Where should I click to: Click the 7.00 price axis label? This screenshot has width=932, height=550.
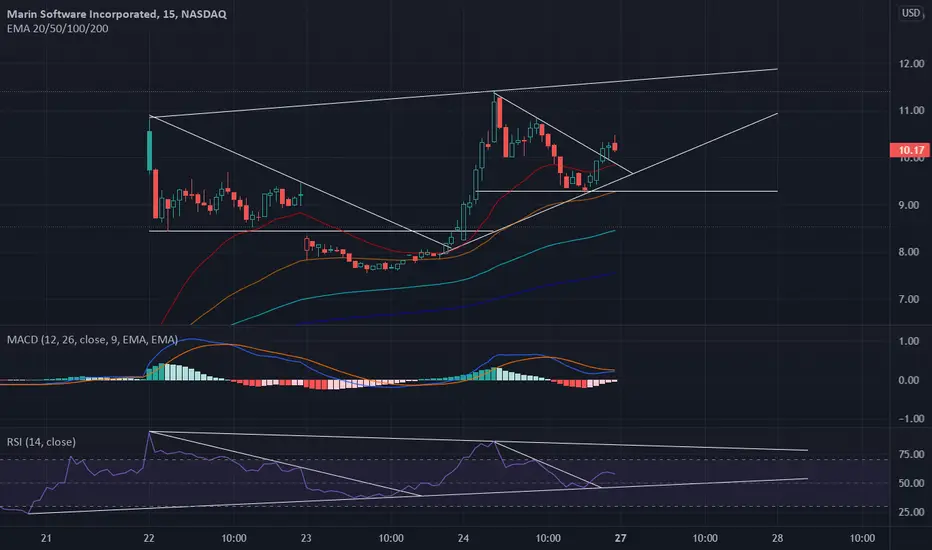[909, 299]
